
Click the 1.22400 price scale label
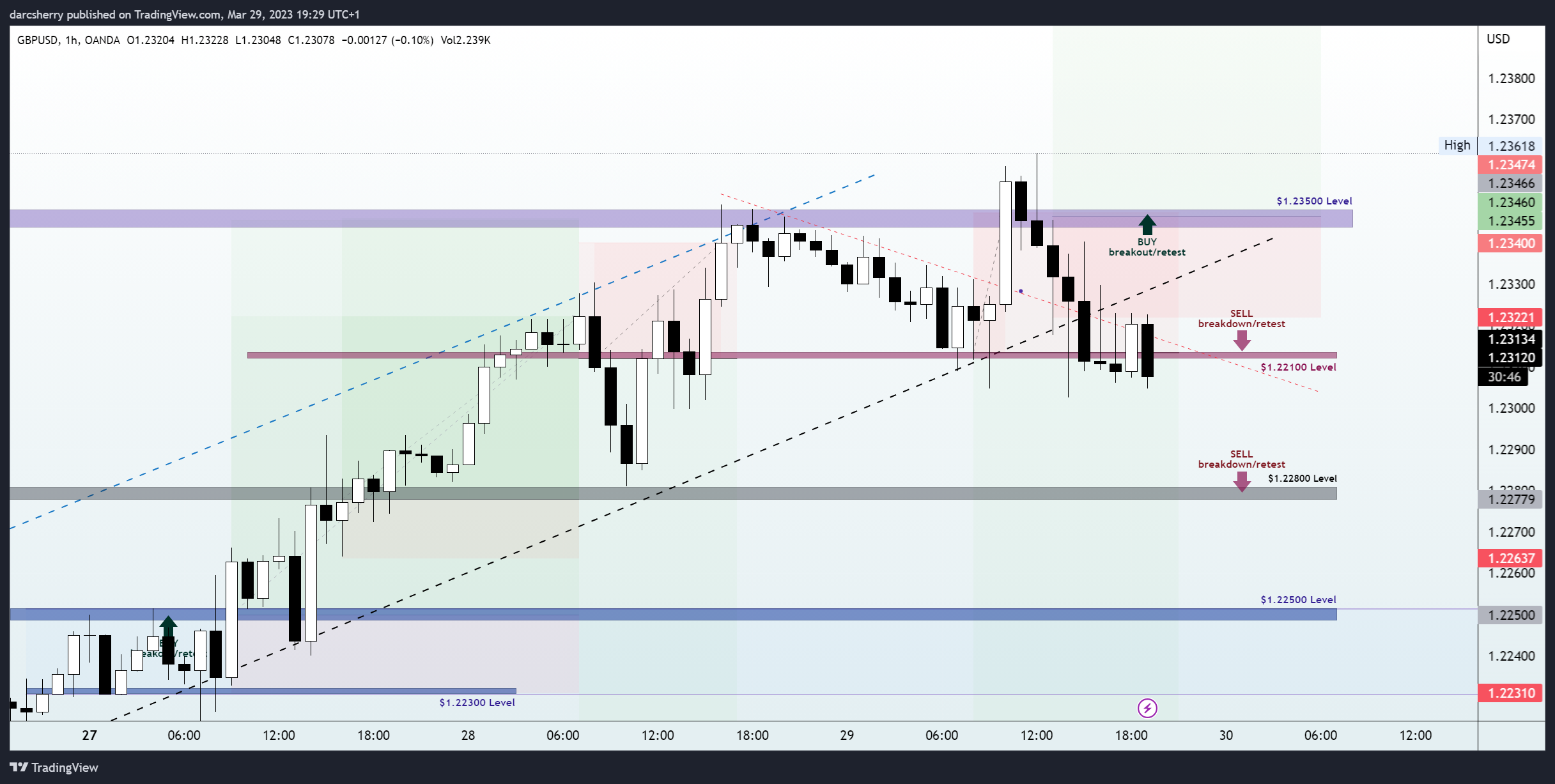(1511, 656)
